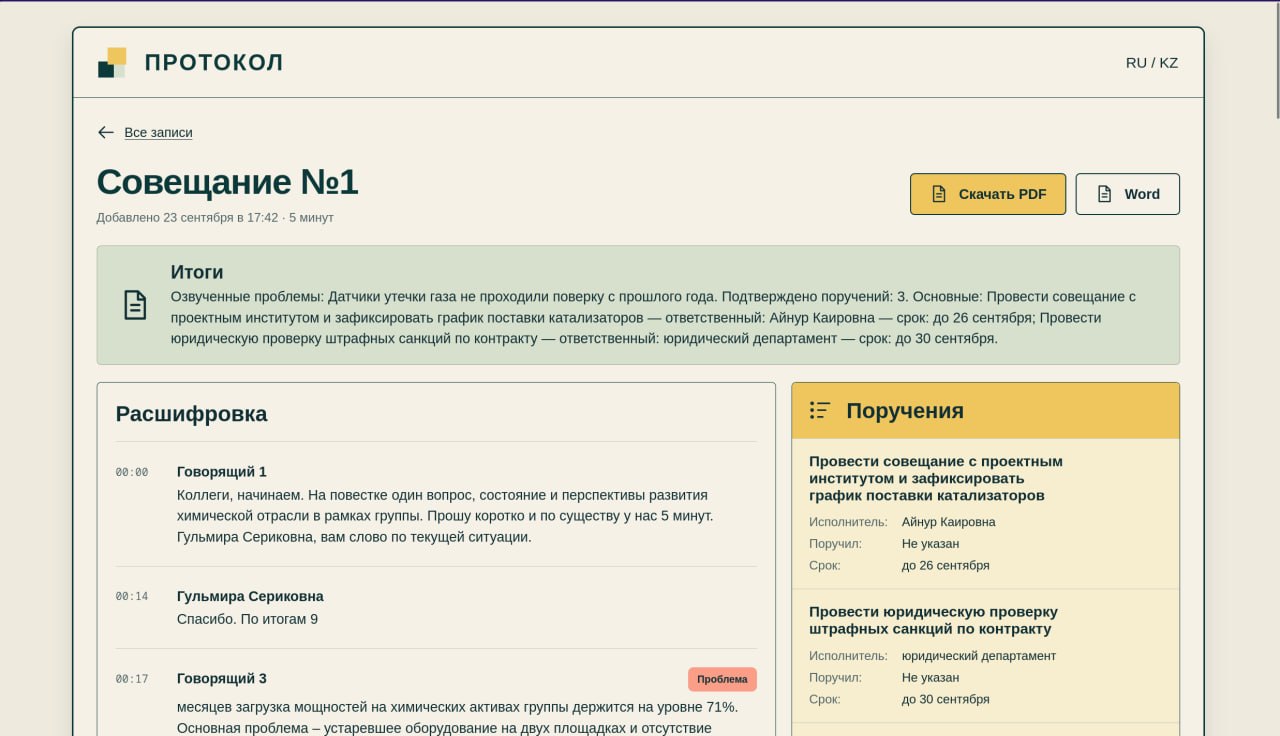The width and height of the screenshot is (1280, 736).
Task: Export the meeting to Word
Action: [1128, 194]
